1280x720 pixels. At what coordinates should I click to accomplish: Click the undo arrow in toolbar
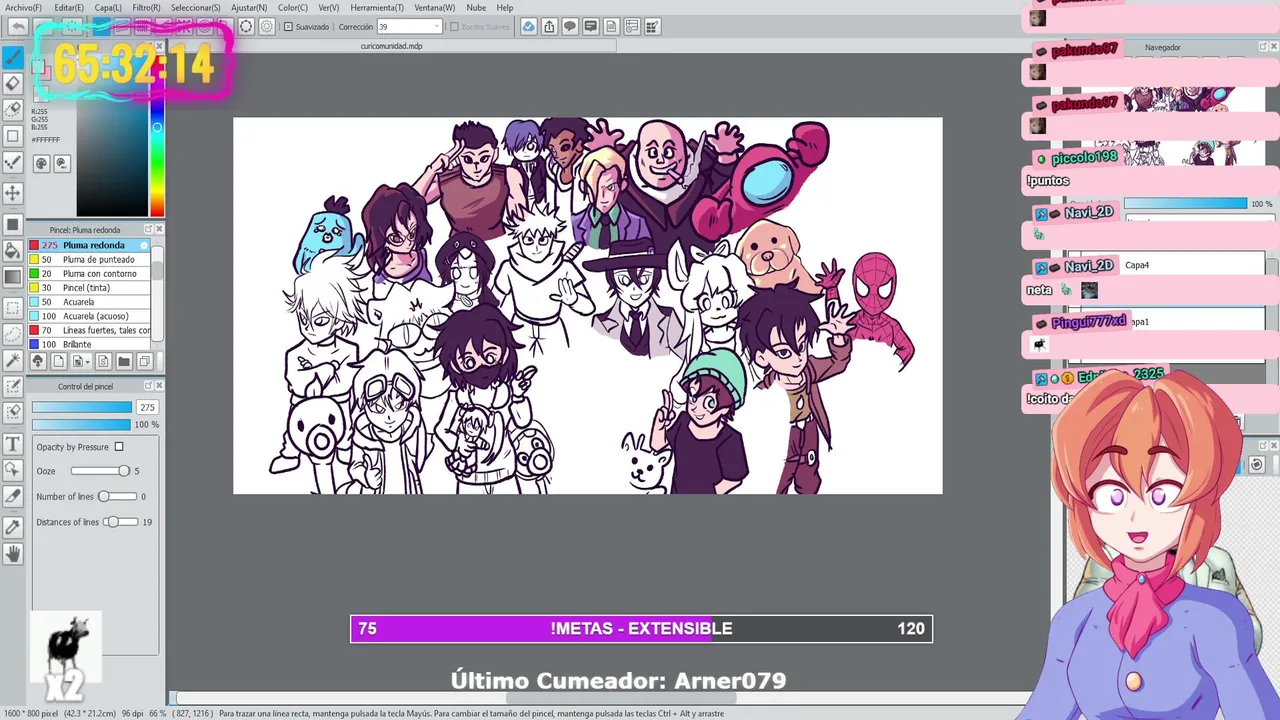[x=18, y=27]
